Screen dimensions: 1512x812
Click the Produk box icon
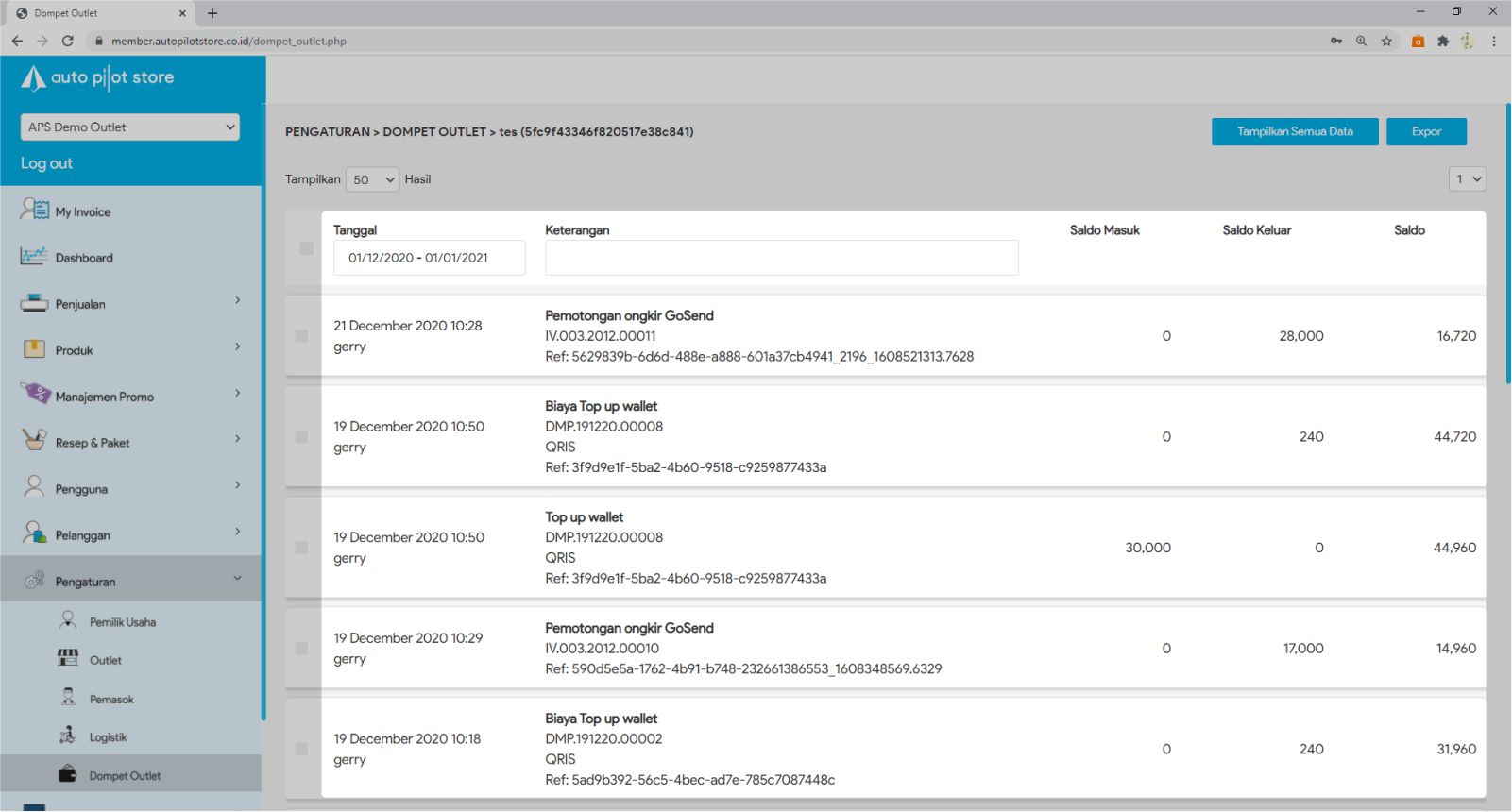[x=34, y=349]
